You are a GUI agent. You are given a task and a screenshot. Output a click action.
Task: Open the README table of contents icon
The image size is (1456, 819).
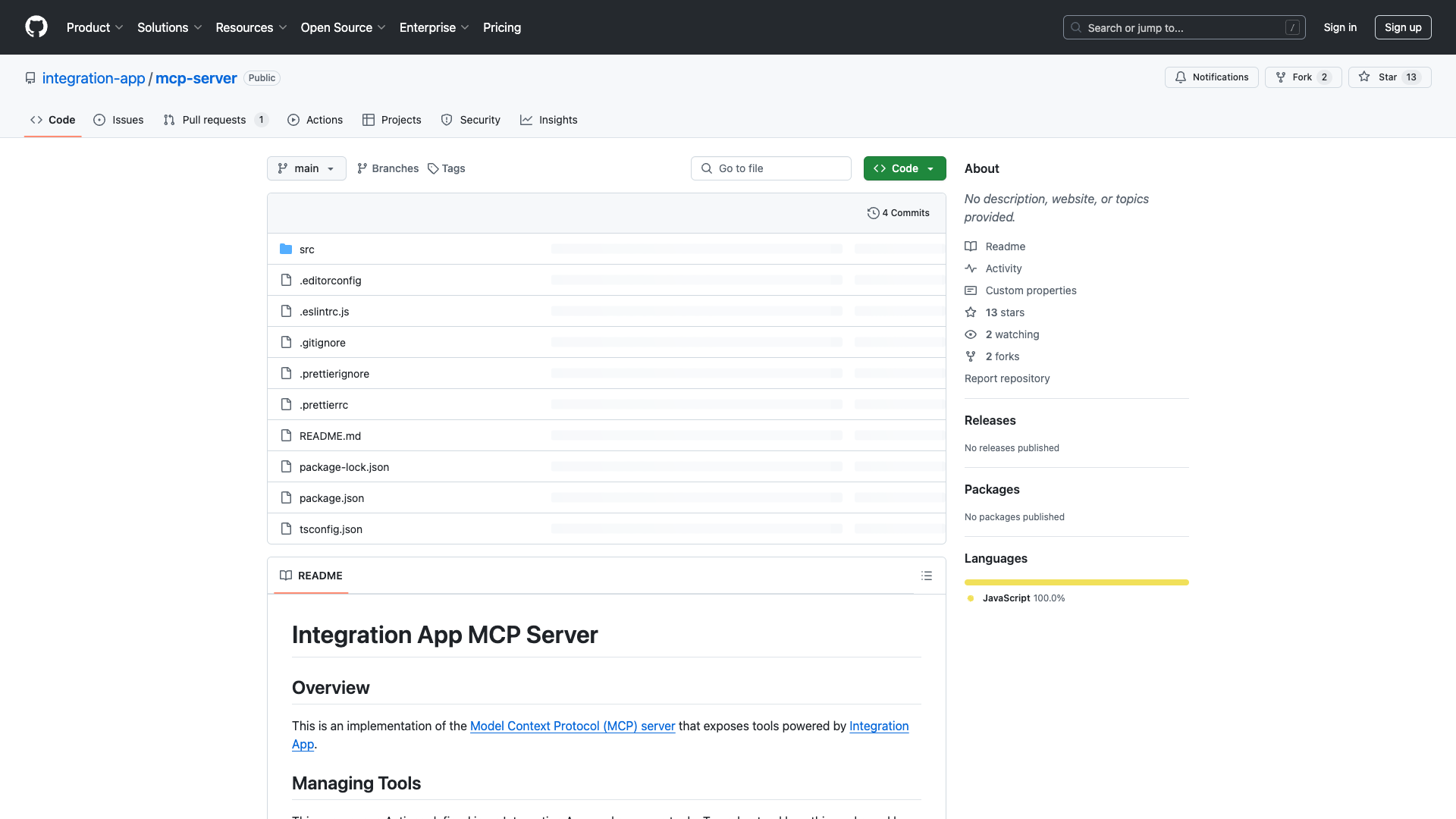pyautogui.click(x=927, y=576)
